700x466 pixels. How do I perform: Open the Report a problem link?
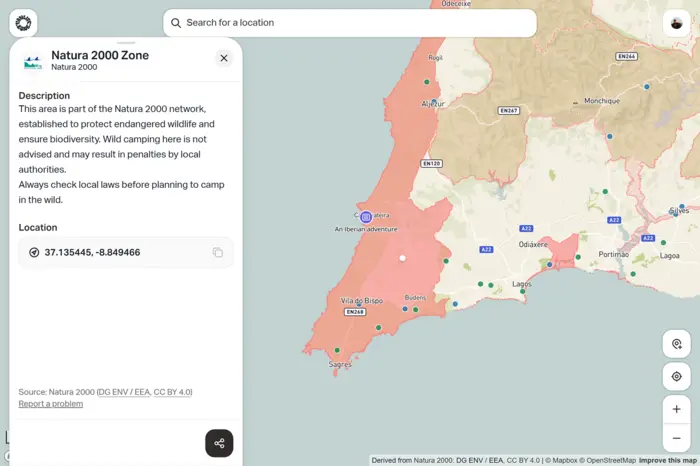[x=50, y=404]
